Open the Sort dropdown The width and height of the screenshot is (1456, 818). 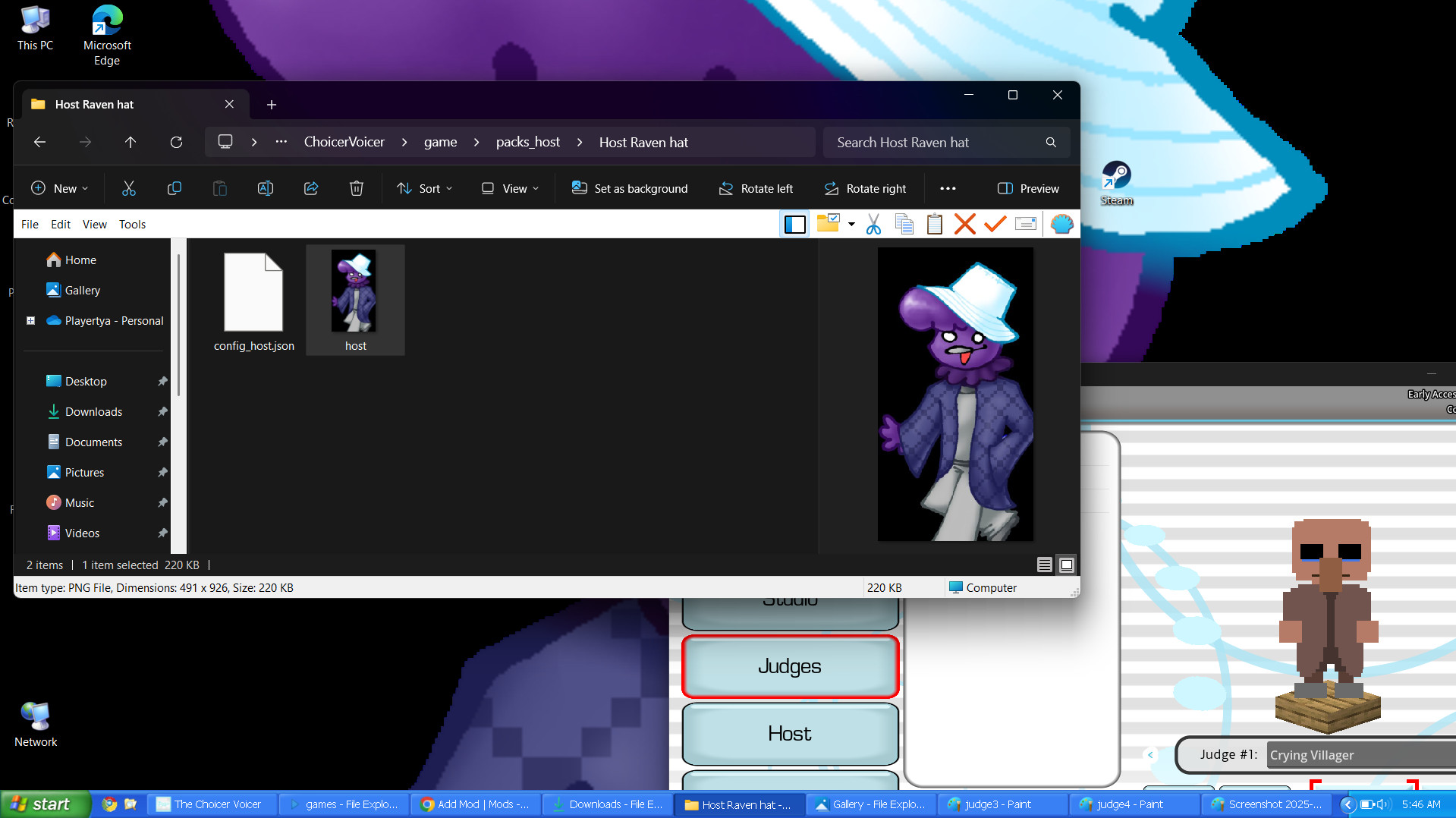click(x=425, y=188)
